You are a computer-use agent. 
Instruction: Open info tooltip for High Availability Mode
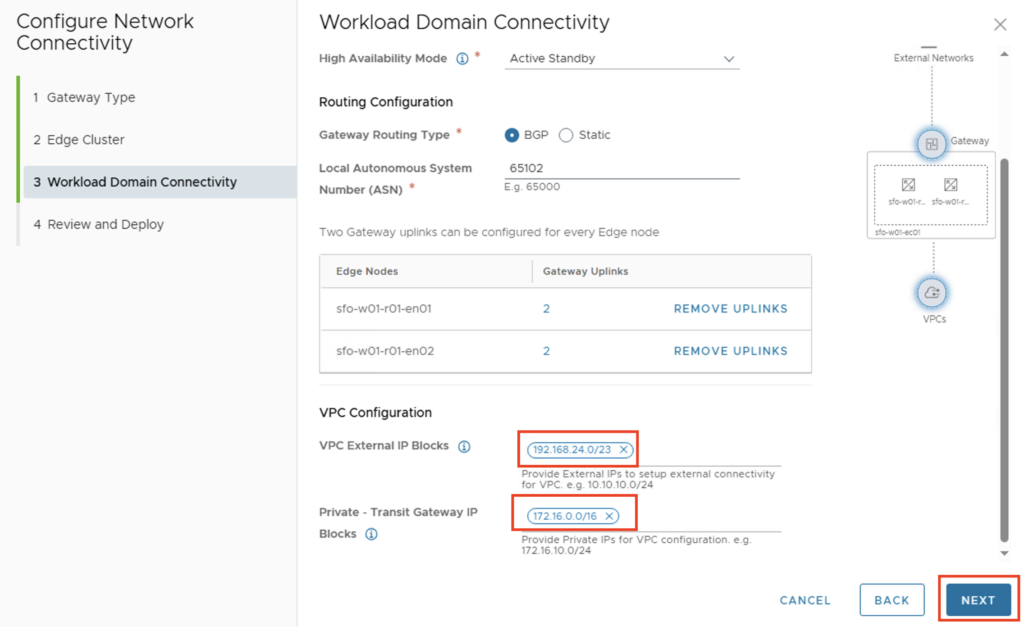(x=462, y=59)
